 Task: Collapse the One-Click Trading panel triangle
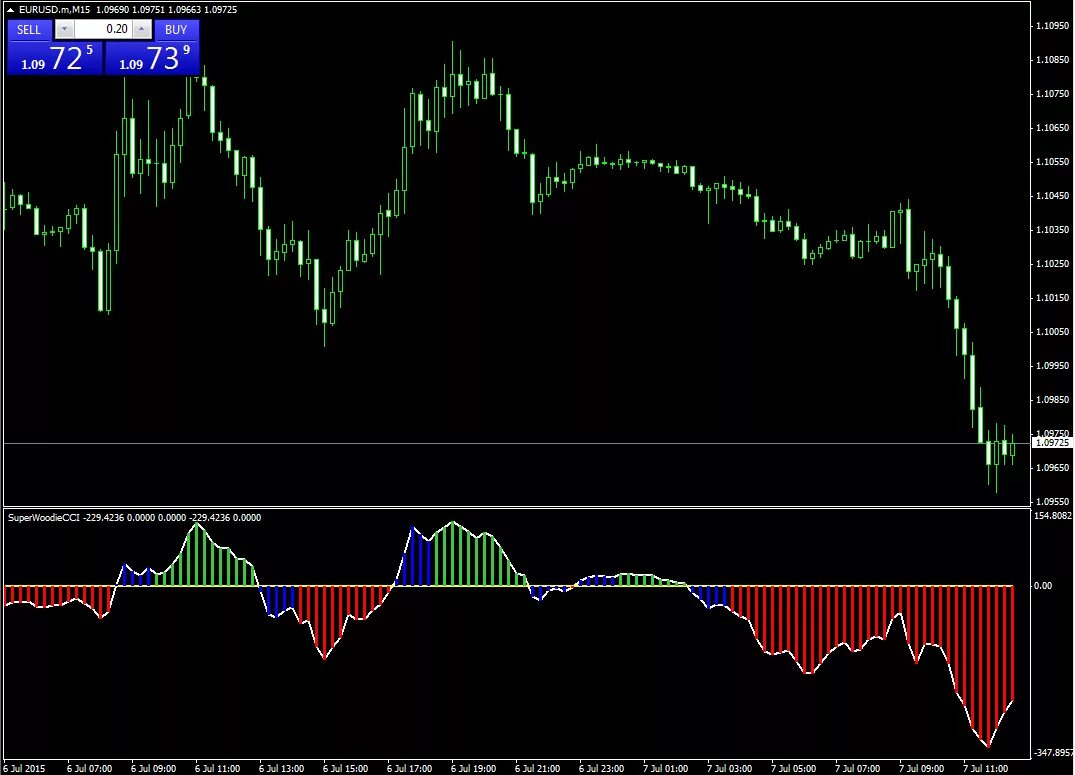click(x=10, y=9)
